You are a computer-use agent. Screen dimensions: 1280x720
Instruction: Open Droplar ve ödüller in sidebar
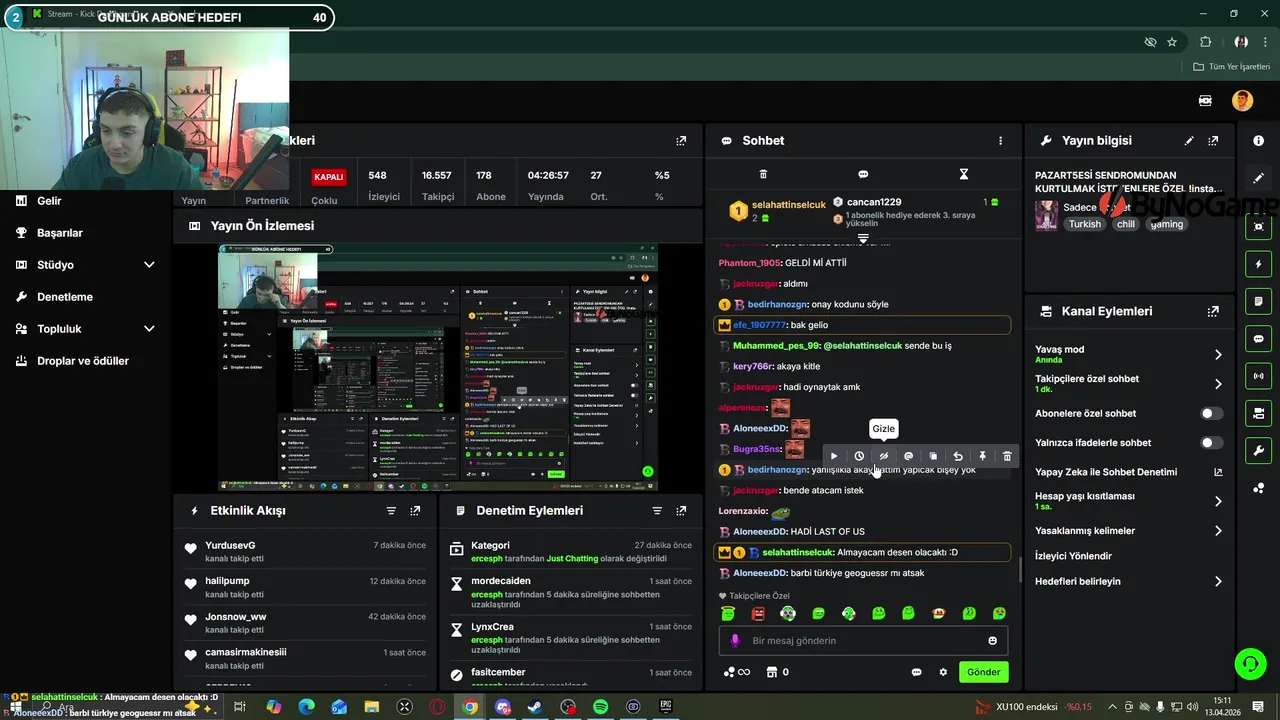[83, 361]
